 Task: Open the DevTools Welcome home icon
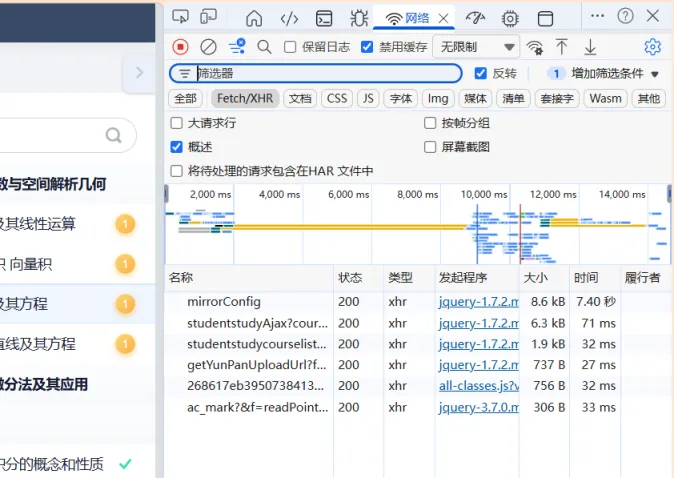(x=254, y=19)
